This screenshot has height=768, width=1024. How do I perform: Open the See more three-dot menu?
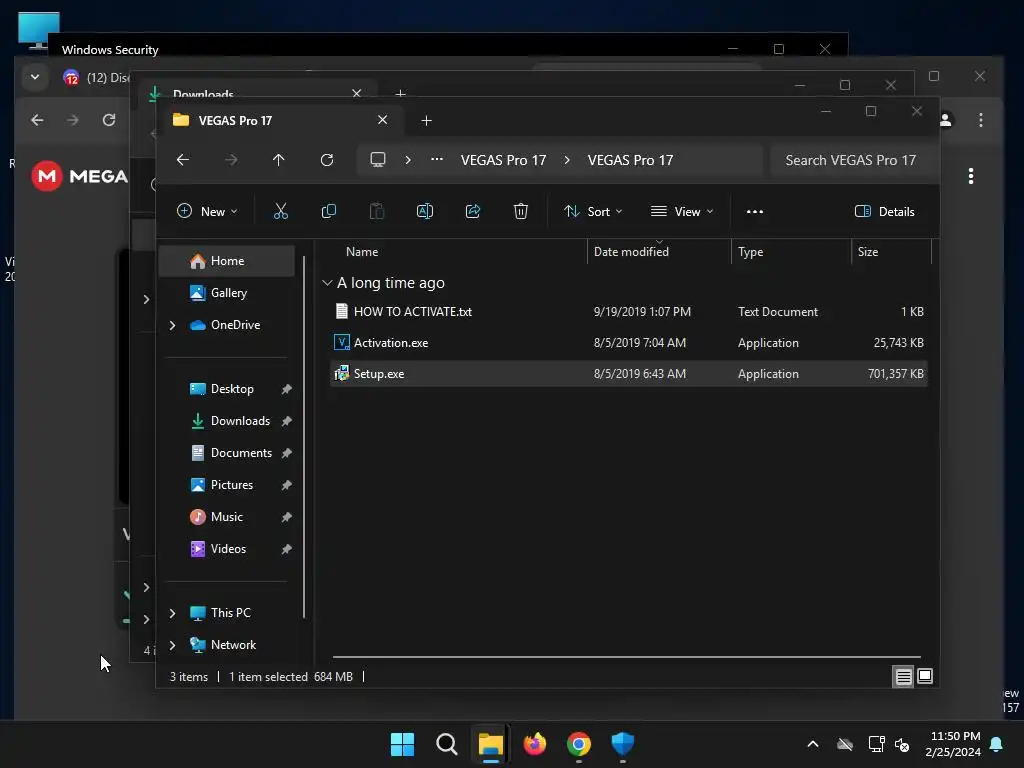[x=754, y=212]
